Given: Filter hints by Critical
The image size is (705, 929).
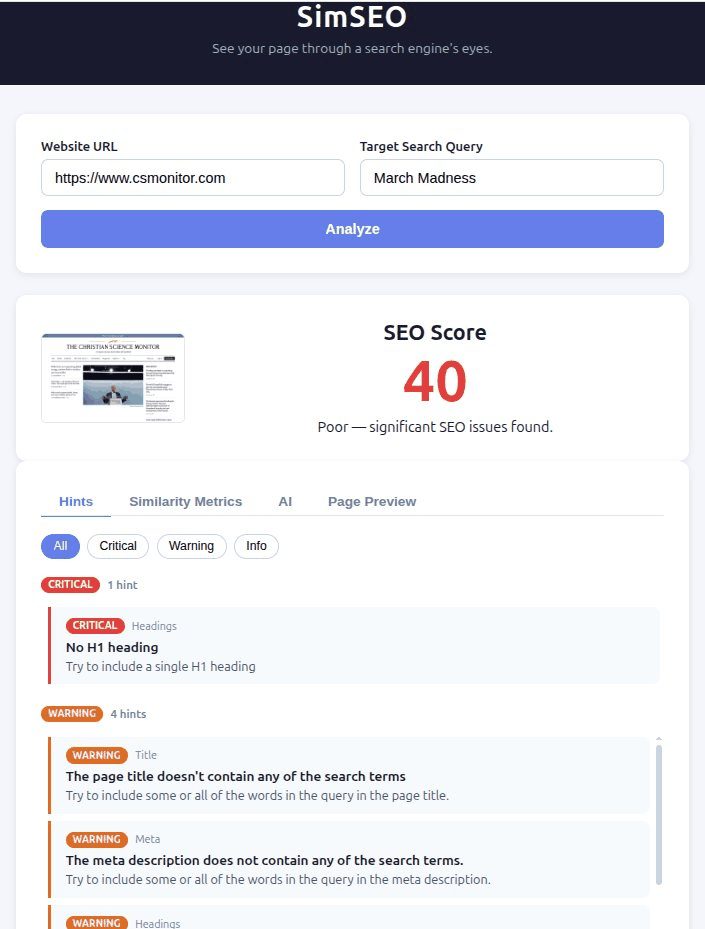Looking at the screenshot, I should pyautogui.click(x=118, y=546).
